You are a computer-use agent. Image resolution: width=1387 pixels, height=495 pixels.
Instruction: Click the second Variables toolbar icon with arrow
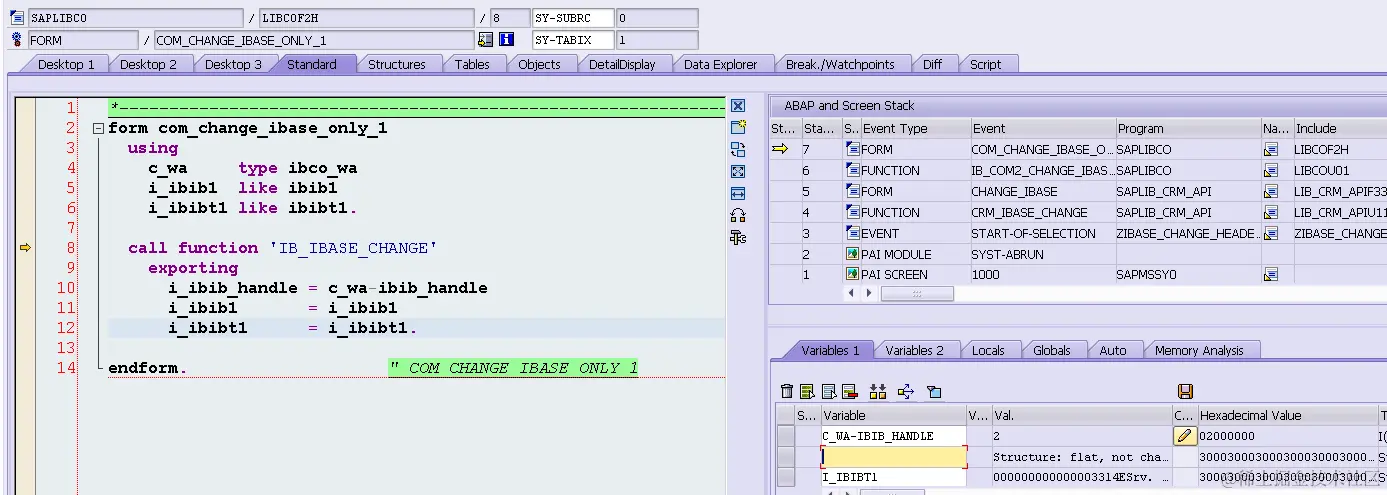coord(808,391)
